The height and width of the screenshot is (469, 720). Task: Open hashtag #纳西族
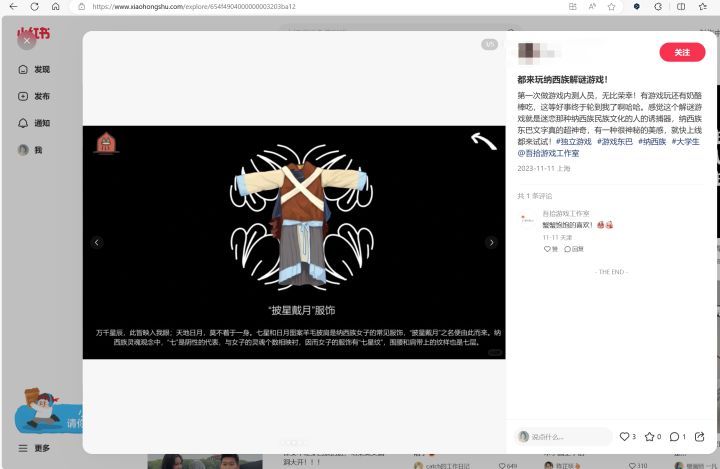click(x=652, y=141)
